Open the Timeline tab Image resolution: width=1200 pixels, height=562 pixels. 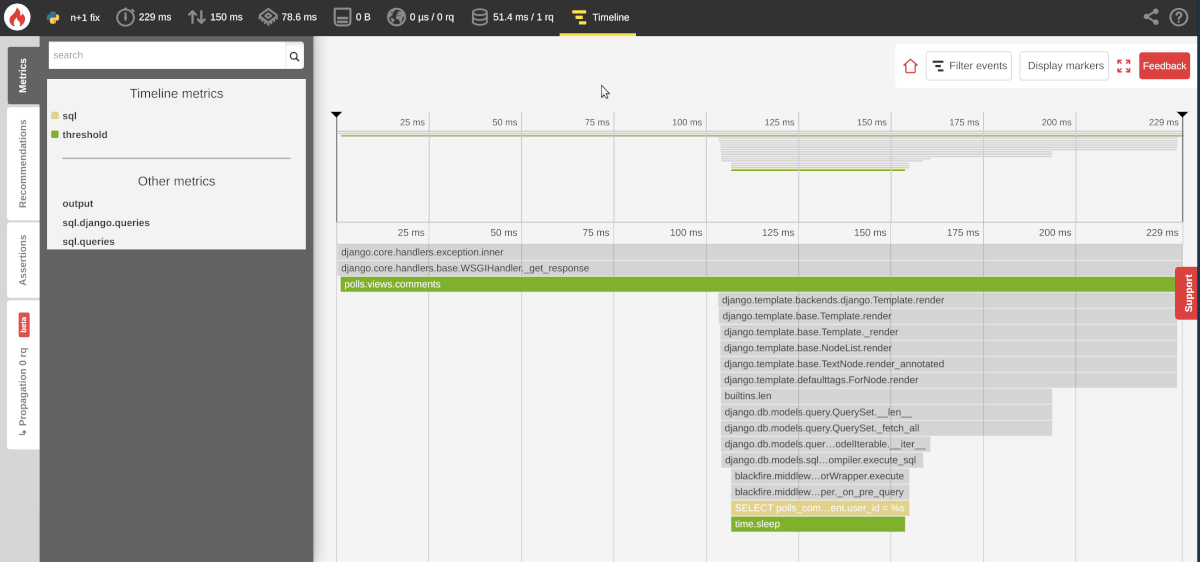pyautogui.click(x=599, y=17)
